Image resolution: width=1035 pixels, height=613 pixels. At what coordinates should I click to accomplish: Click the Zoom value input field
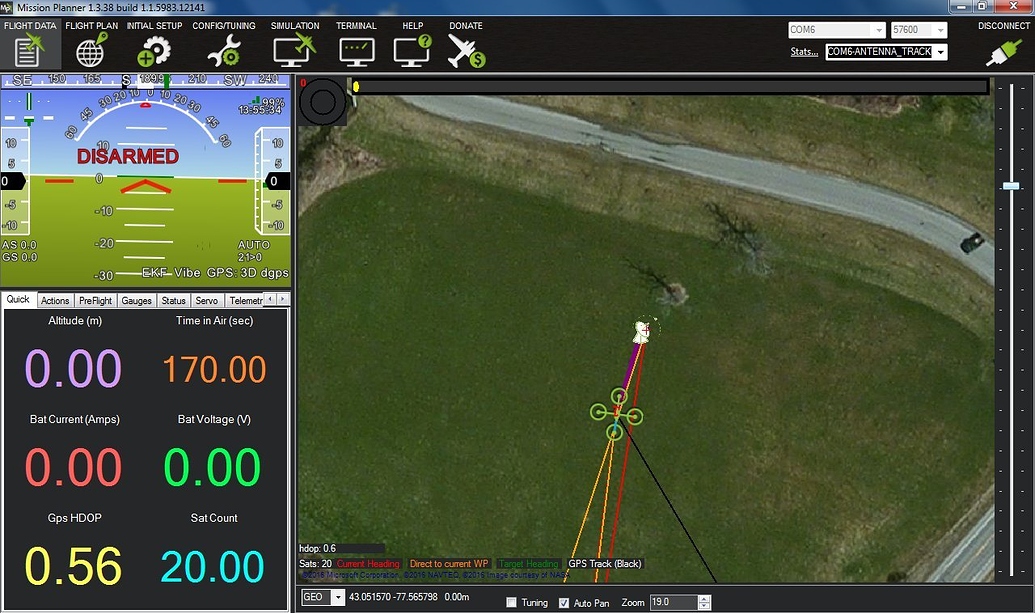(x=672, y=603)
